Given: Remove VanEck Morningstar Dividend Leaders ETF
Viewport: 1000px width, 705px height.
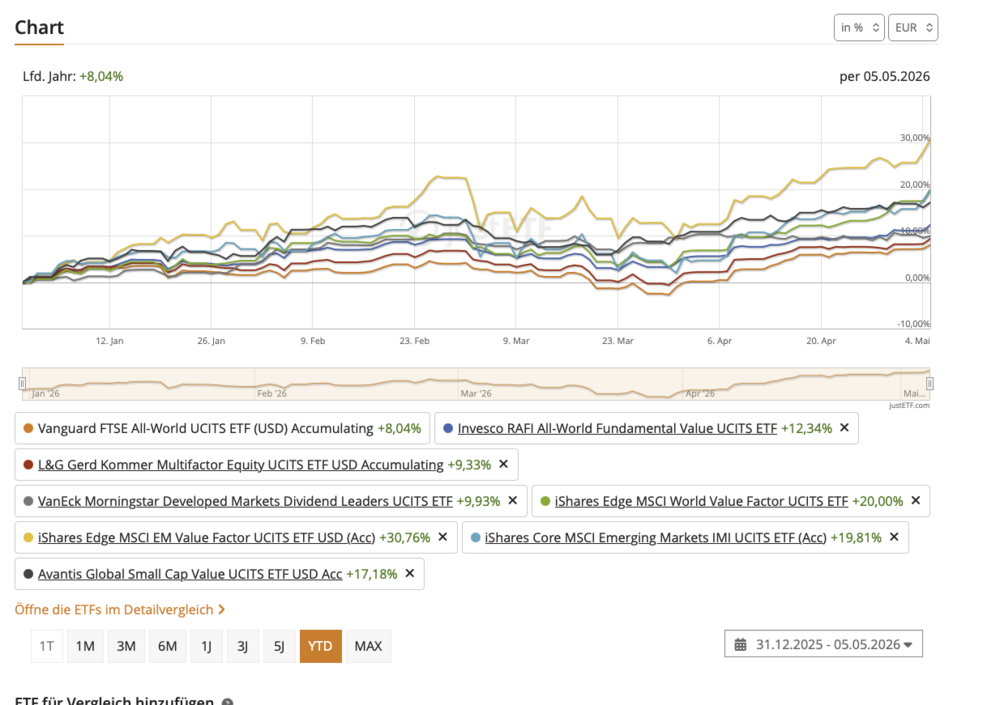Looking at the screenshot, I should (512, 500).
